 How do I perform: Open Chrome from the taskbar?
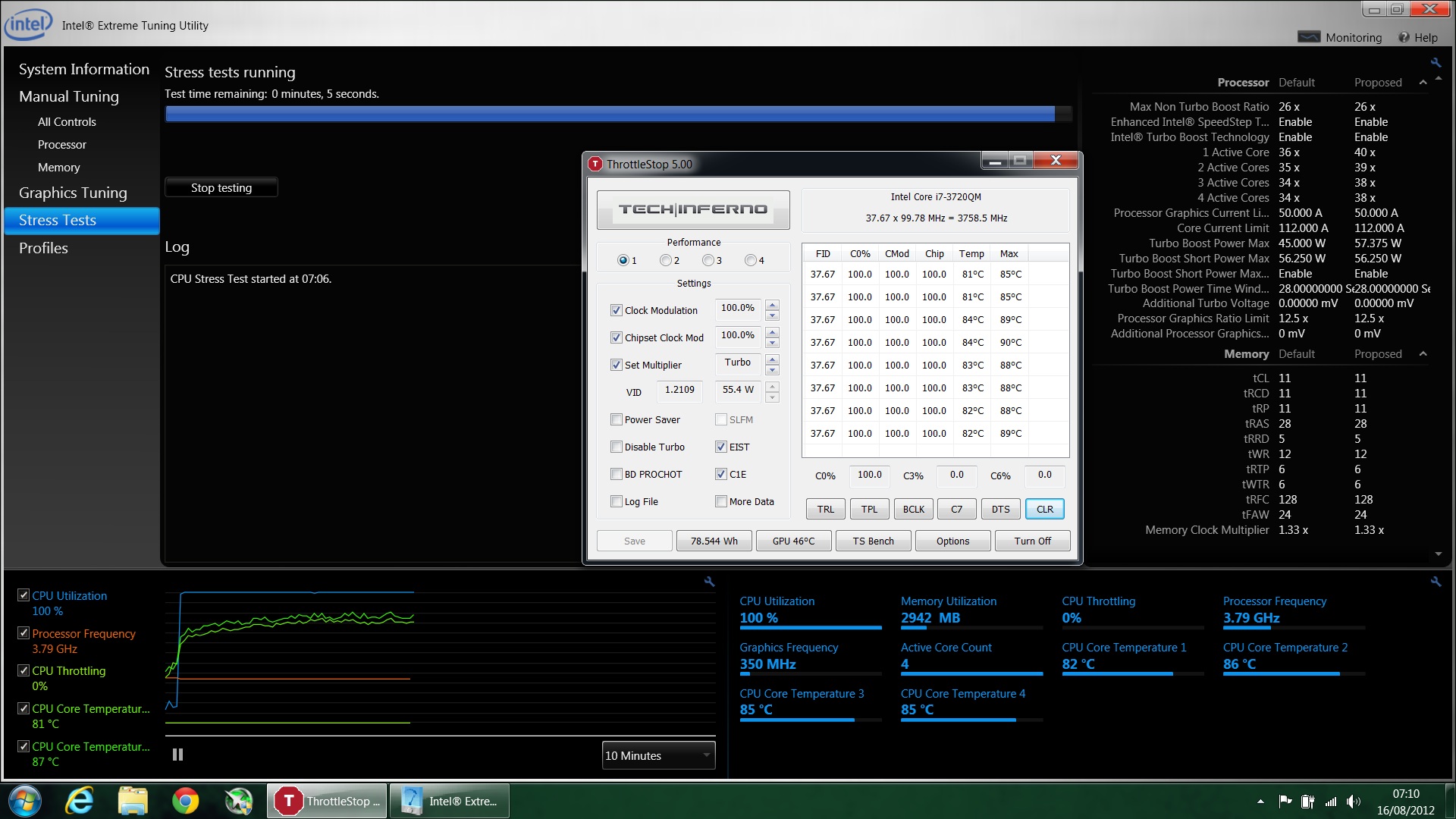pyautogui.click(x=185, y=801)
